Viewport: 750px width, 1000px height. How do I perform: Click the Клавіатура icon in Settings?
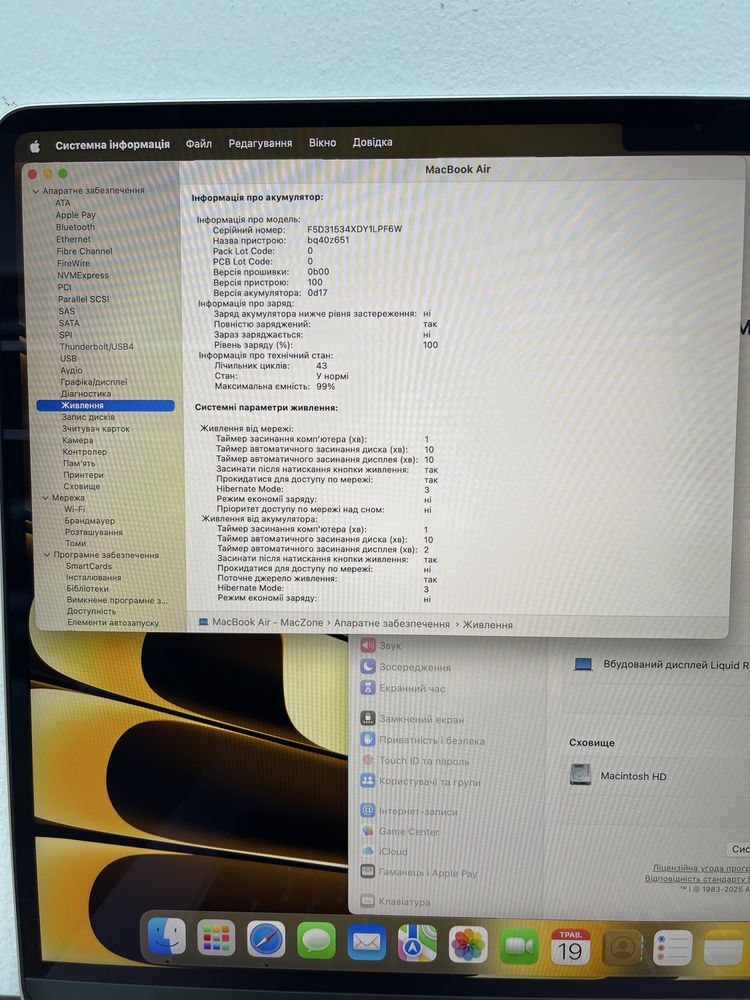(368, 901)
